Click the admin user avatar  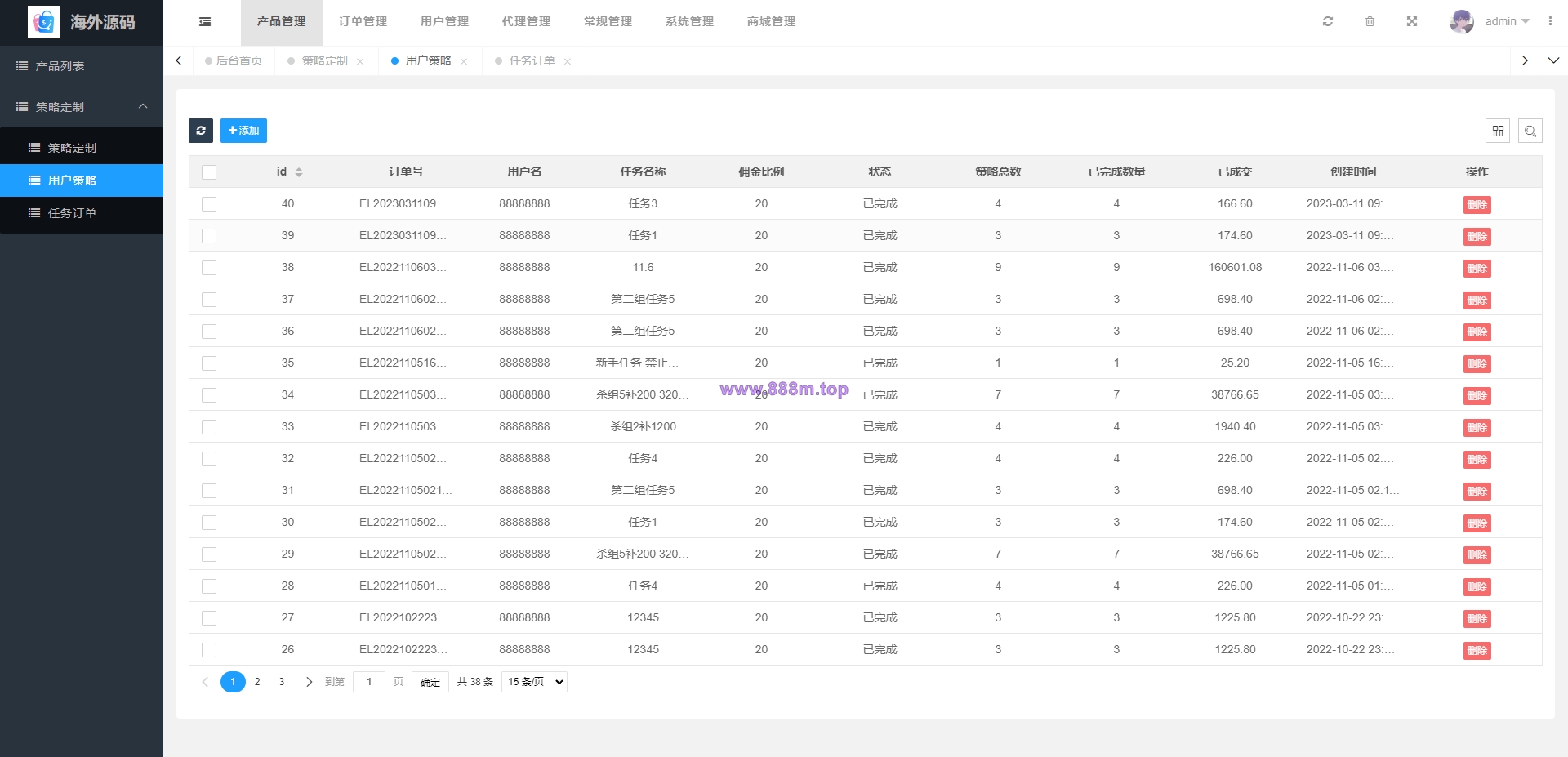coord(1462,21)
